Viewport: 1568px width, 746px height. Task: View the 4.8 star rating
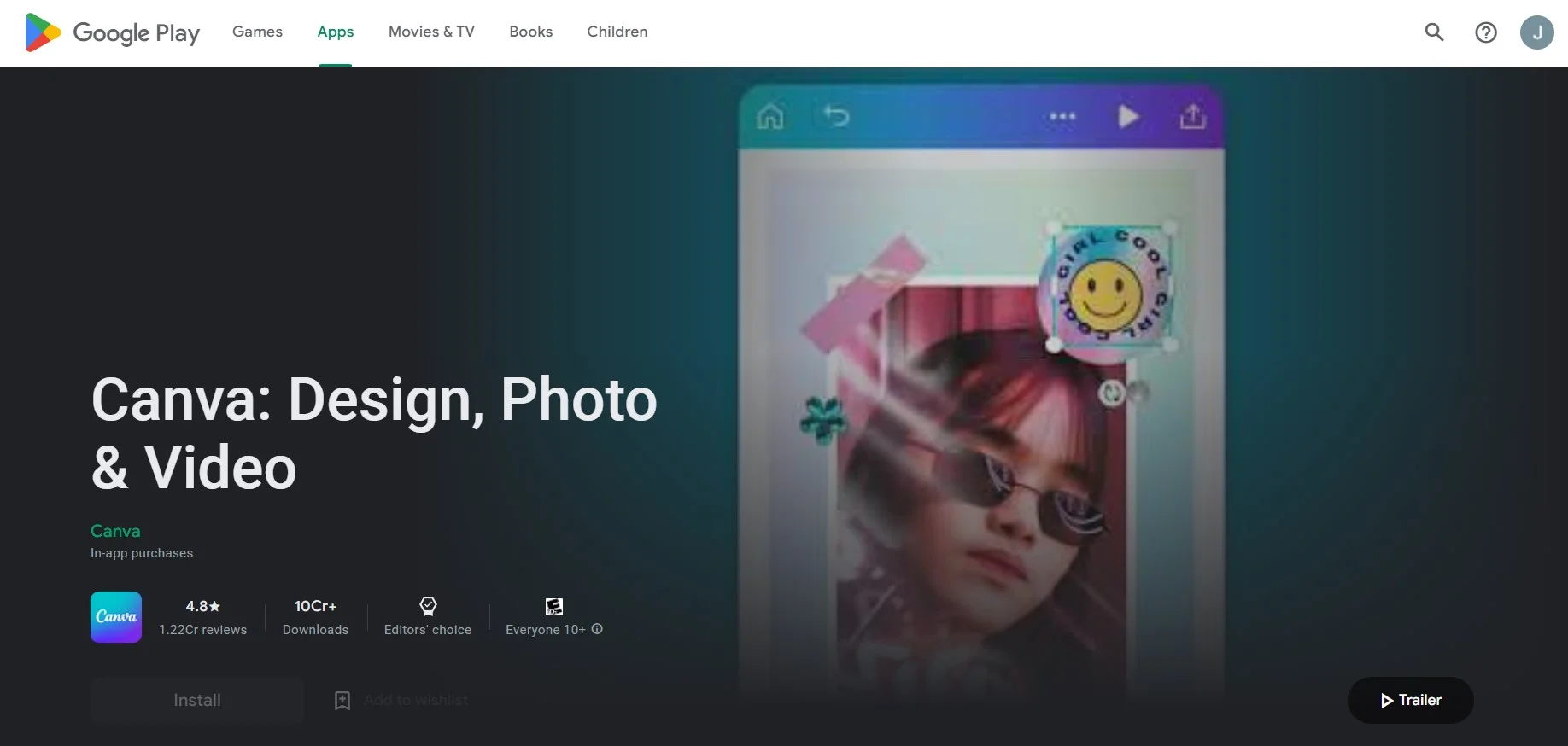click(x=203, y=606)
